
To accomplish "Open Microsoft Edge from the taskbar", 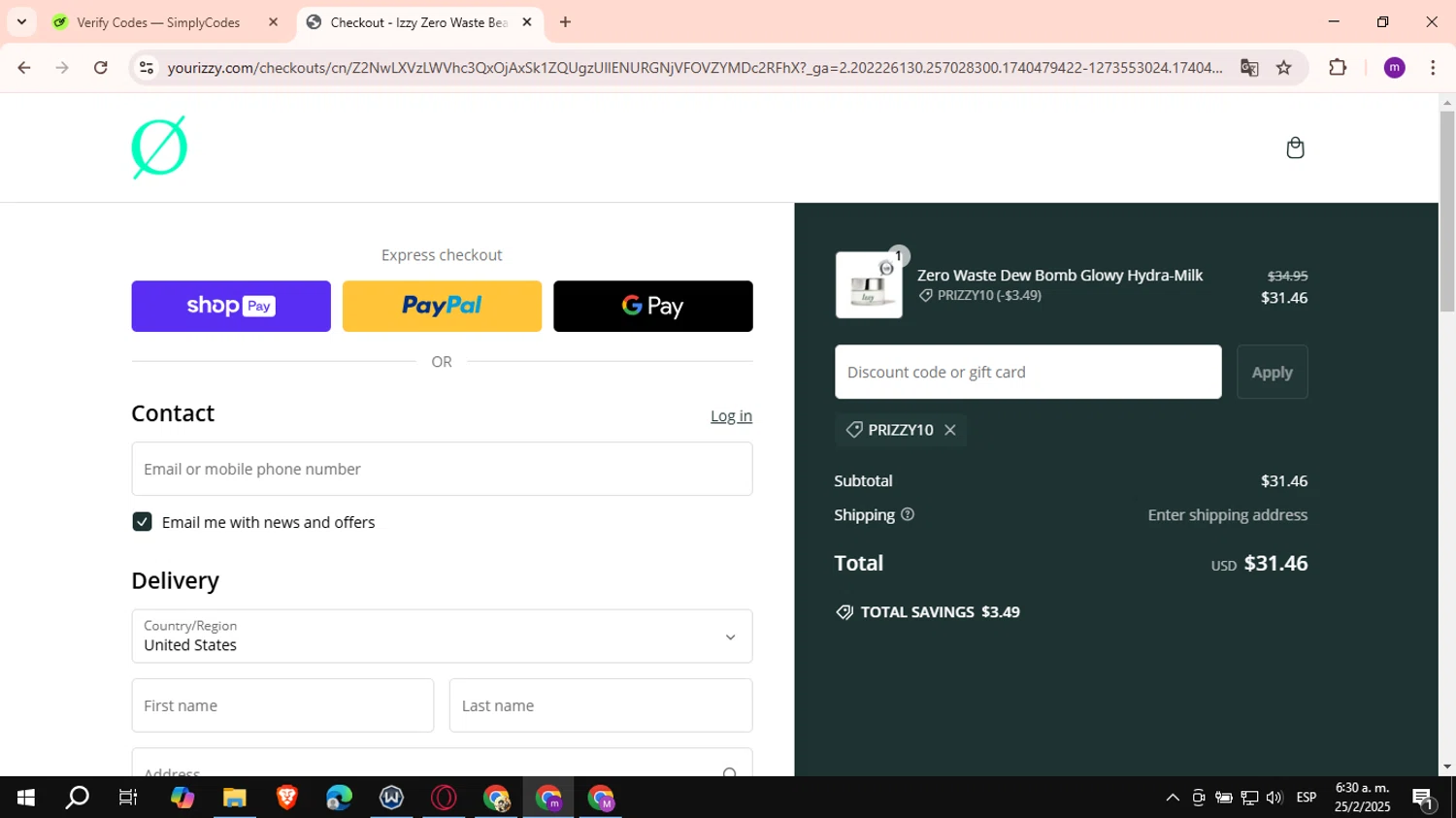I will 339,798.
